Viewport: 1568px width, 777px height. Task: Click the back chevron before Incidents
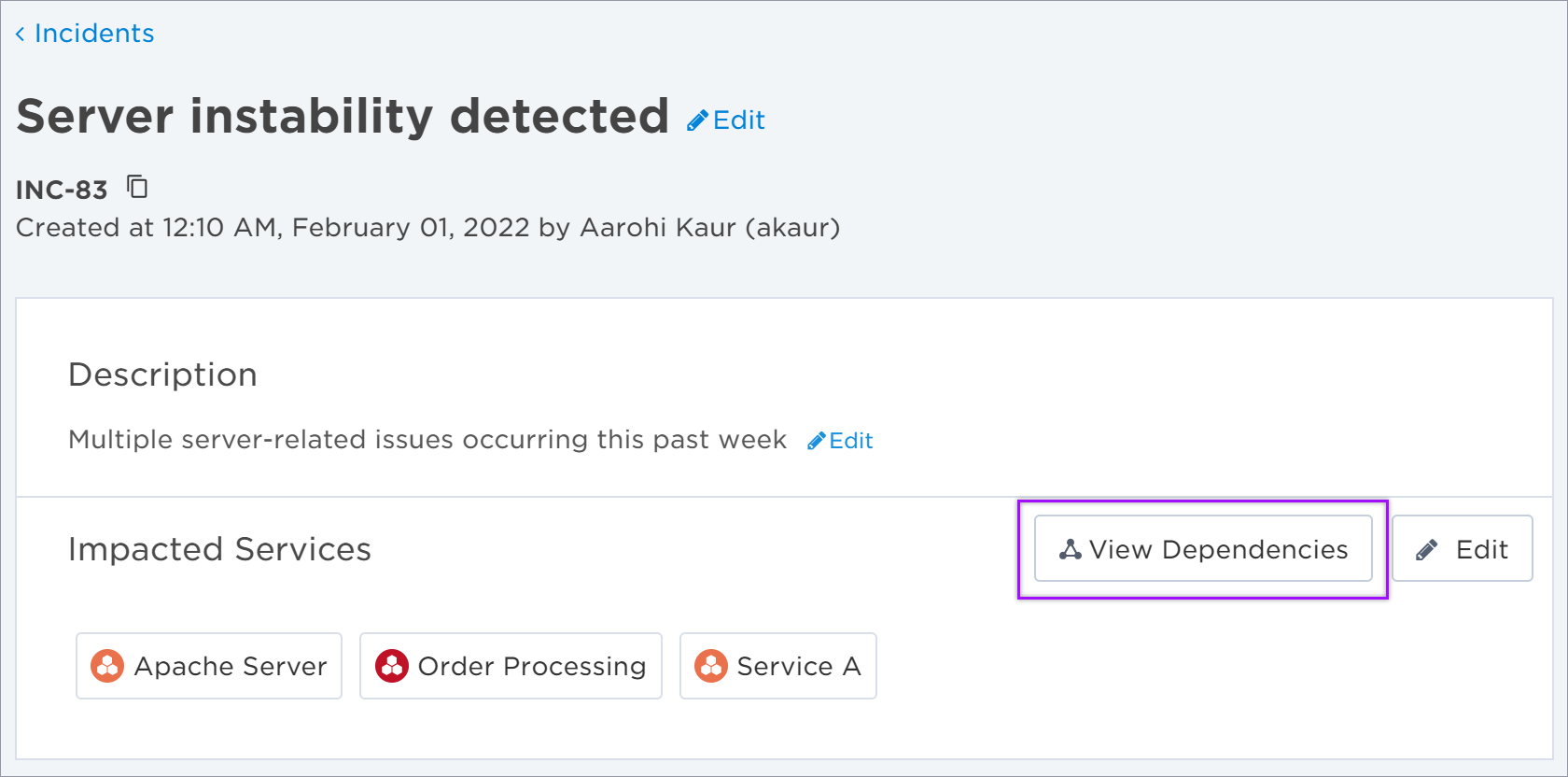(20, 35)
